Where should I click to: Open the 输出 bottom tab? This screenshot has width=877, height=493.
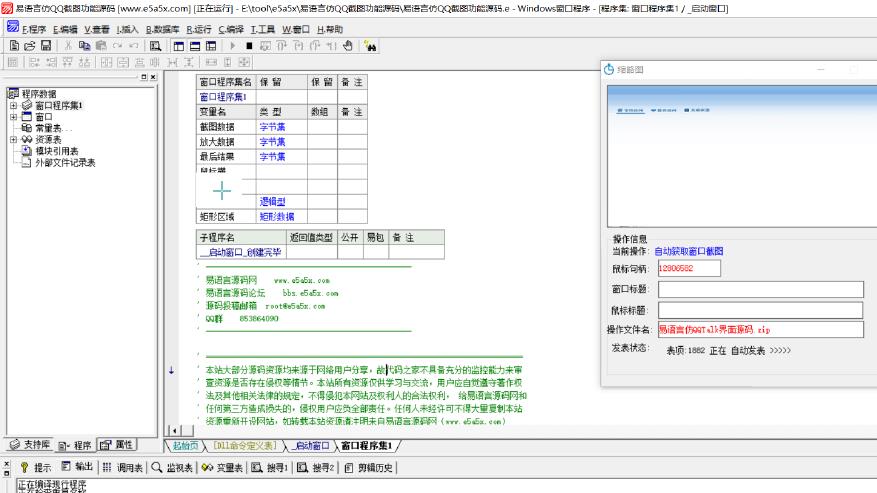click(77, 467)
